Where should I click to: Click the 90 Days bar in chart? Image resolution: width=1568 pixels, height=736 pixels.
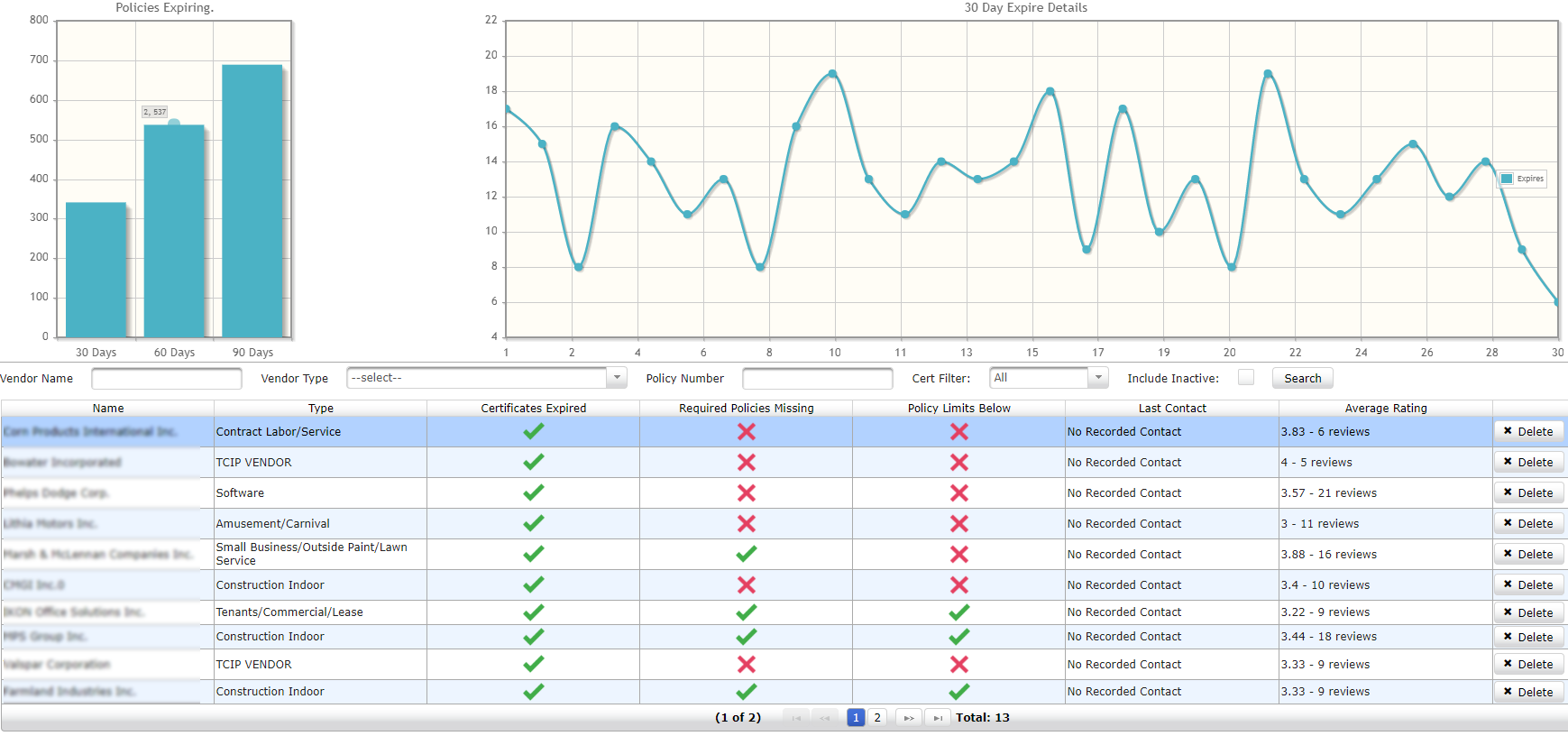(252, 200)
